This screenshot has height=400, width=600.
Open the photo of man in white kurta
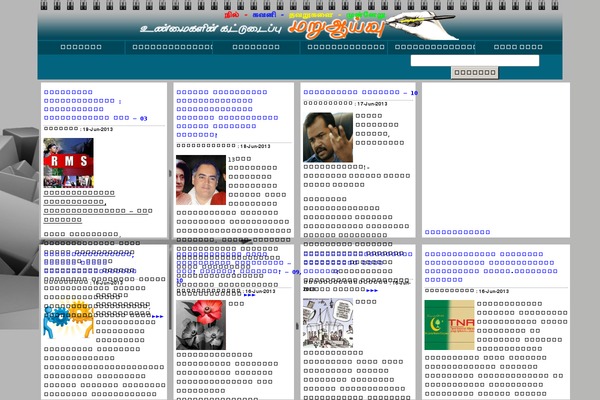[x=201, y=180]
